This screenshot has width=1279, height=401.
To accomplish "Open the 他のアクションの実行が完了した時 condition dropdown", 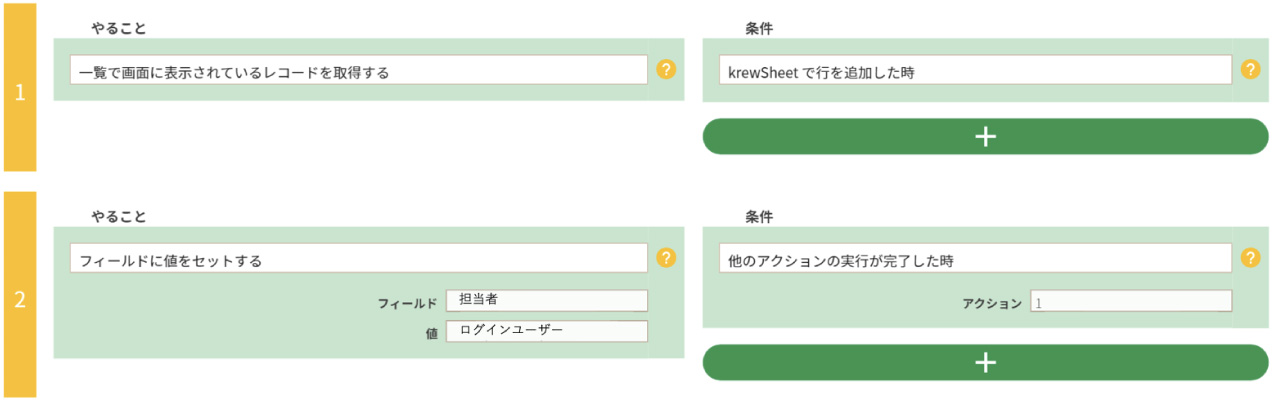I will click(x=975, y=259).
